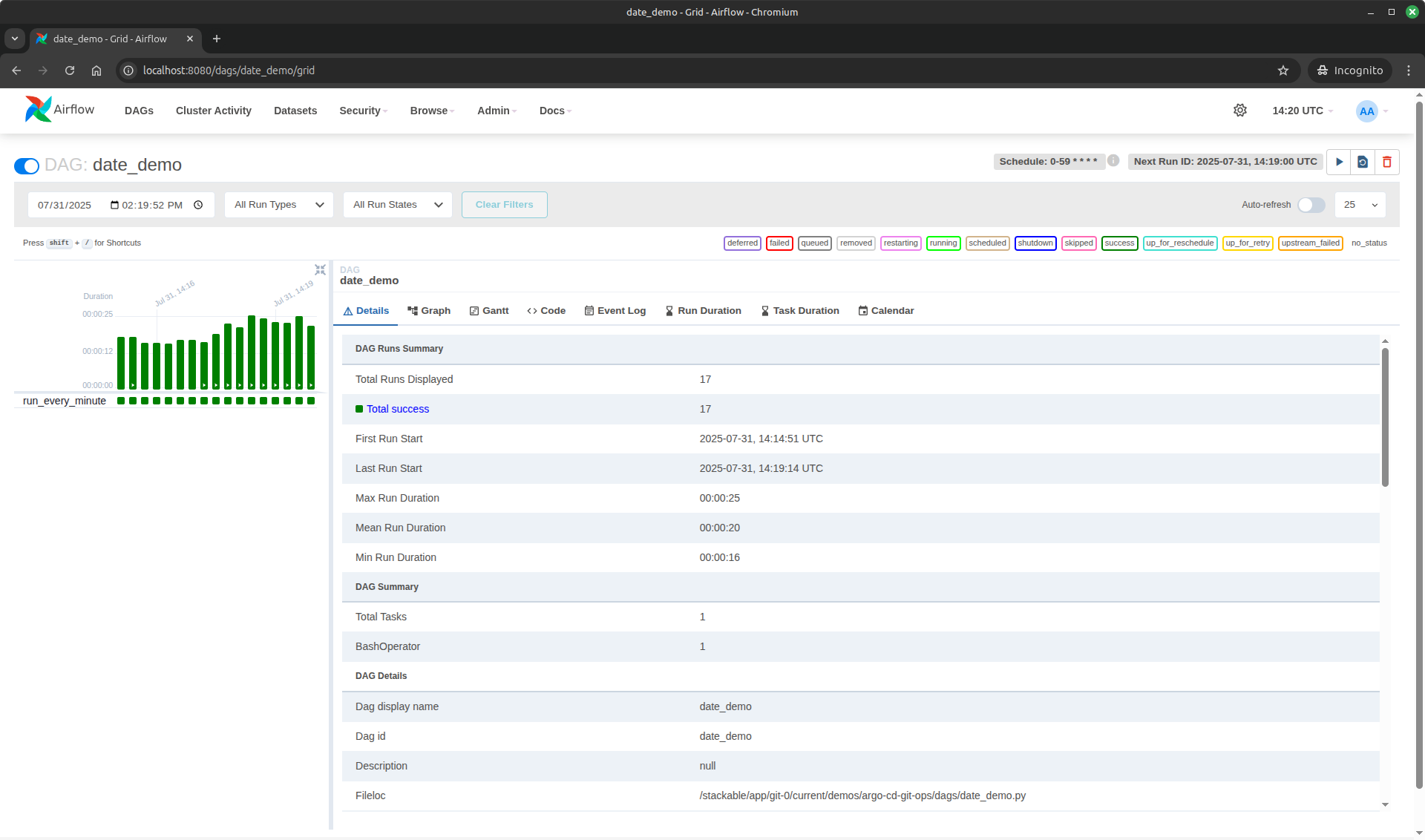Trigger DAG with the play icon
Screen dimensions: 1425x840
(1339, 162)
